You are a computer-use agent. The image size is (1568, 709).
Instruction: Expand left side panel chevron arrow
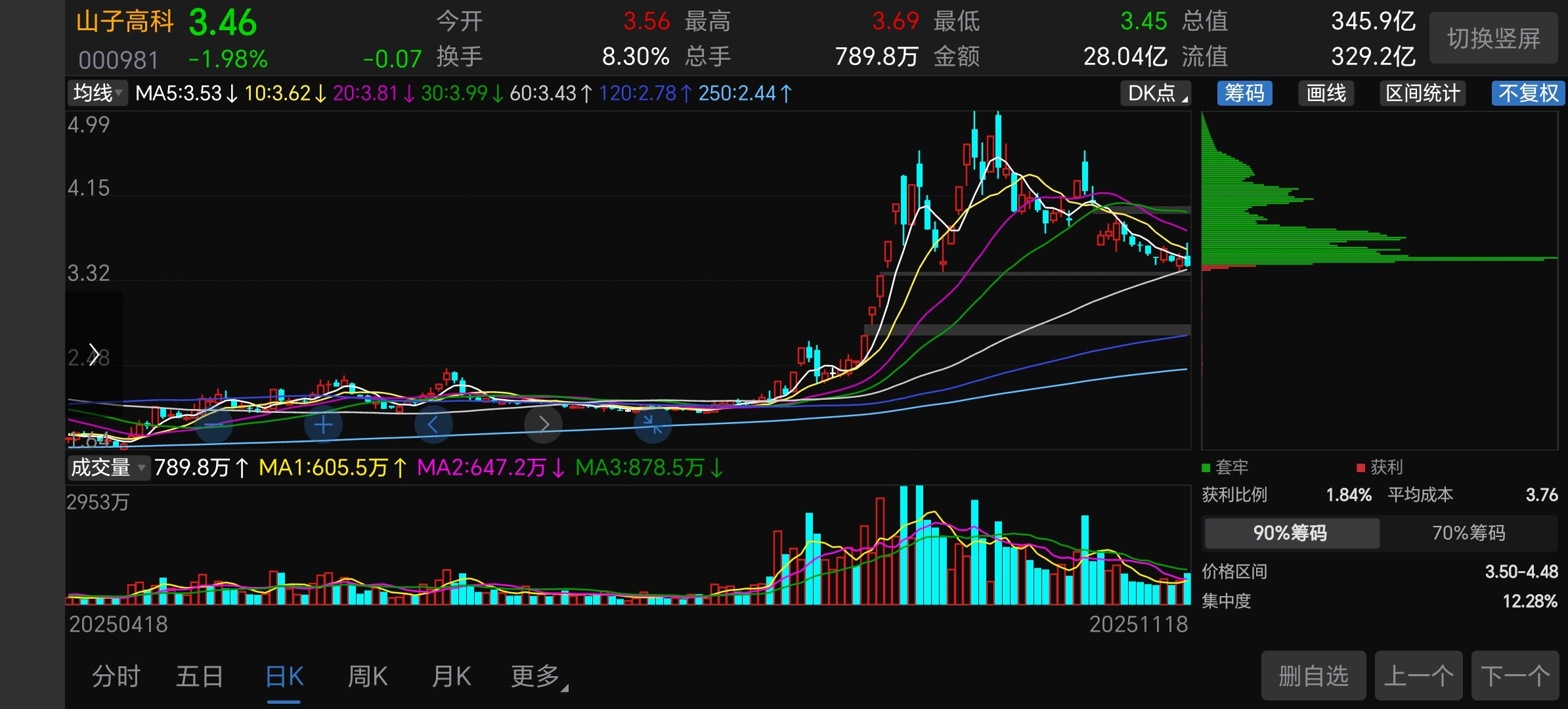tap(94, 354)
